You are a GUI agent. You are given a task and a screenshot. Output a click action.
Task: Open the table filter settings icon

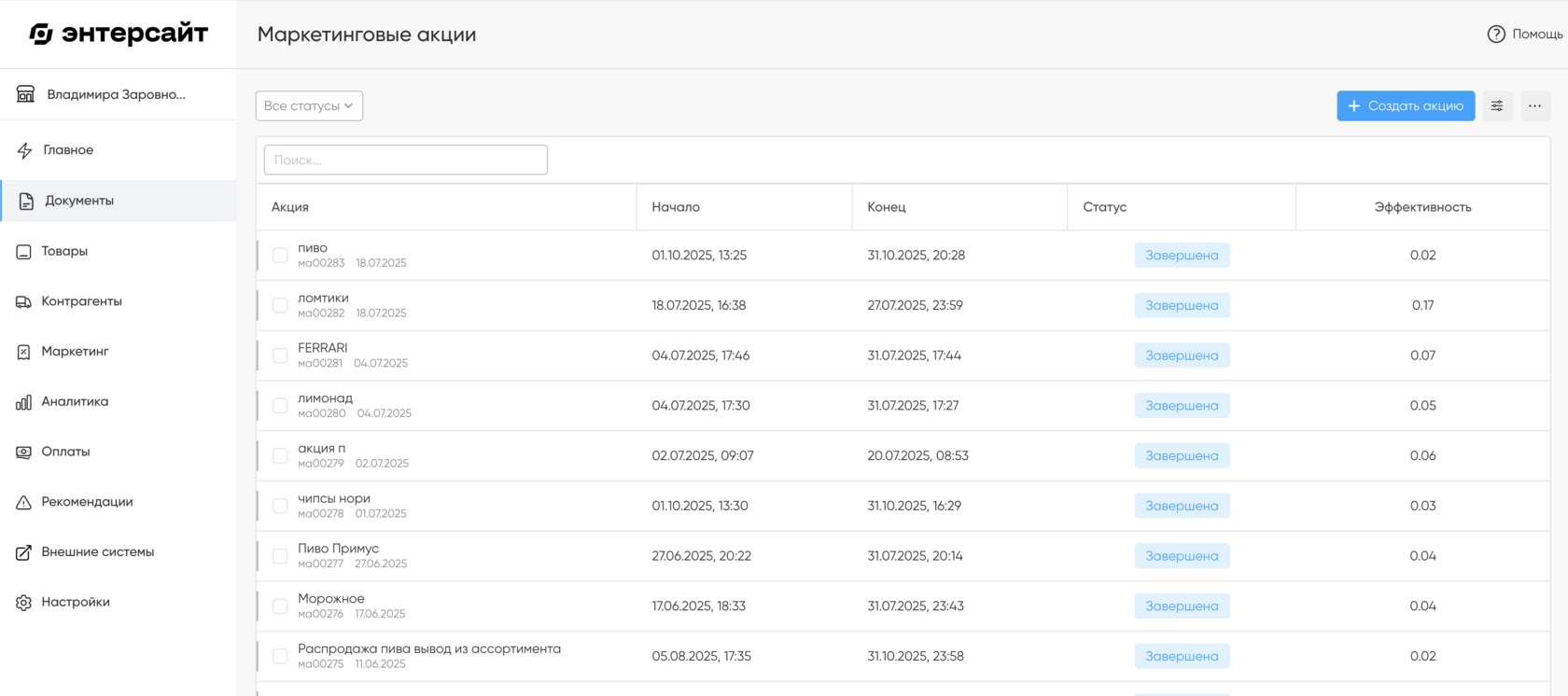pos(1497,106)
